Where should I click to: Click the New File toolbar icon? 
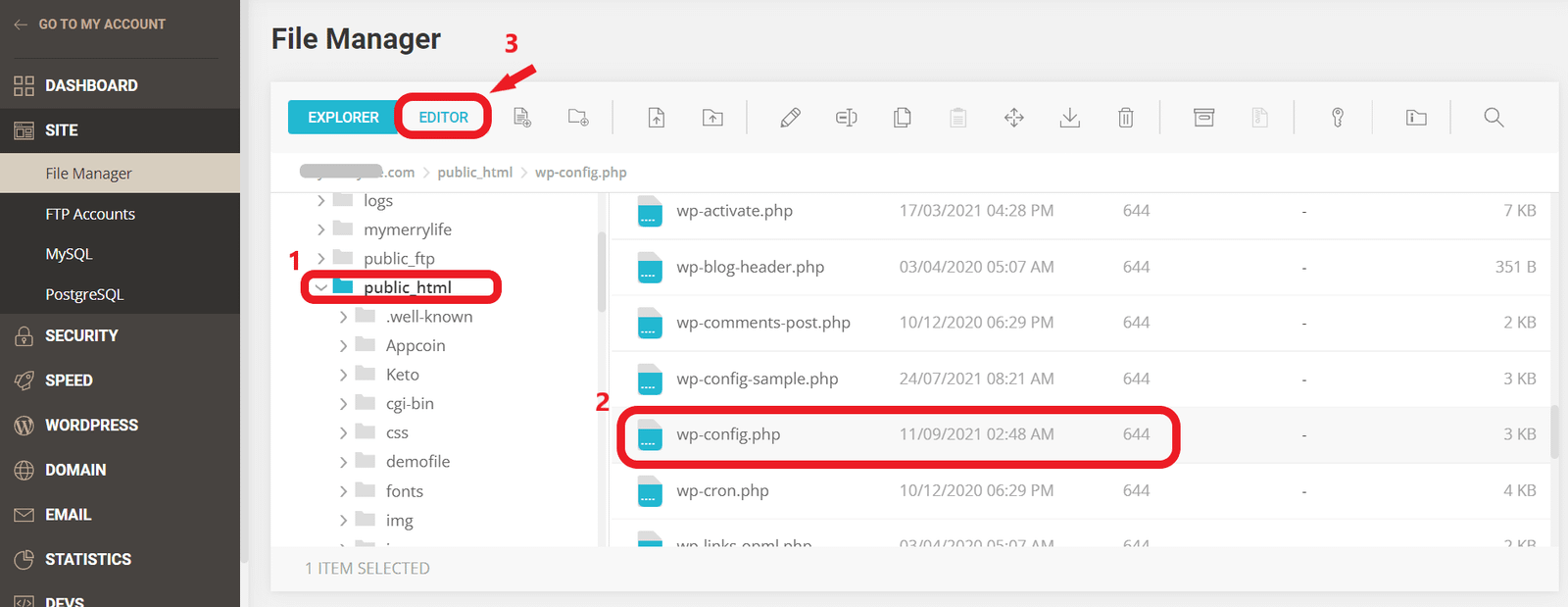[522, 118]
